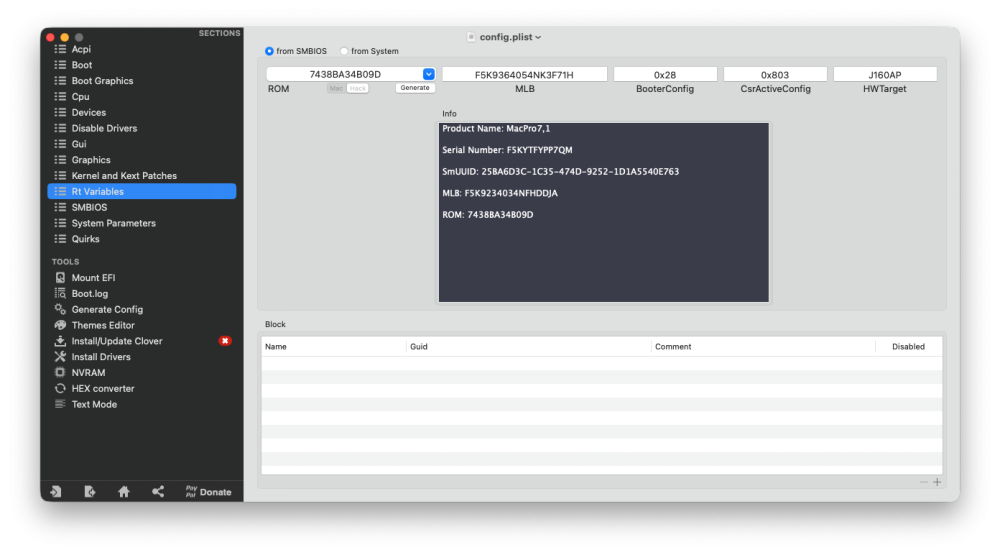Image resolution: width=1000 pixels, height=555 pixels.
Task: Click the BooterConfig field
Action: click(665, 75)
